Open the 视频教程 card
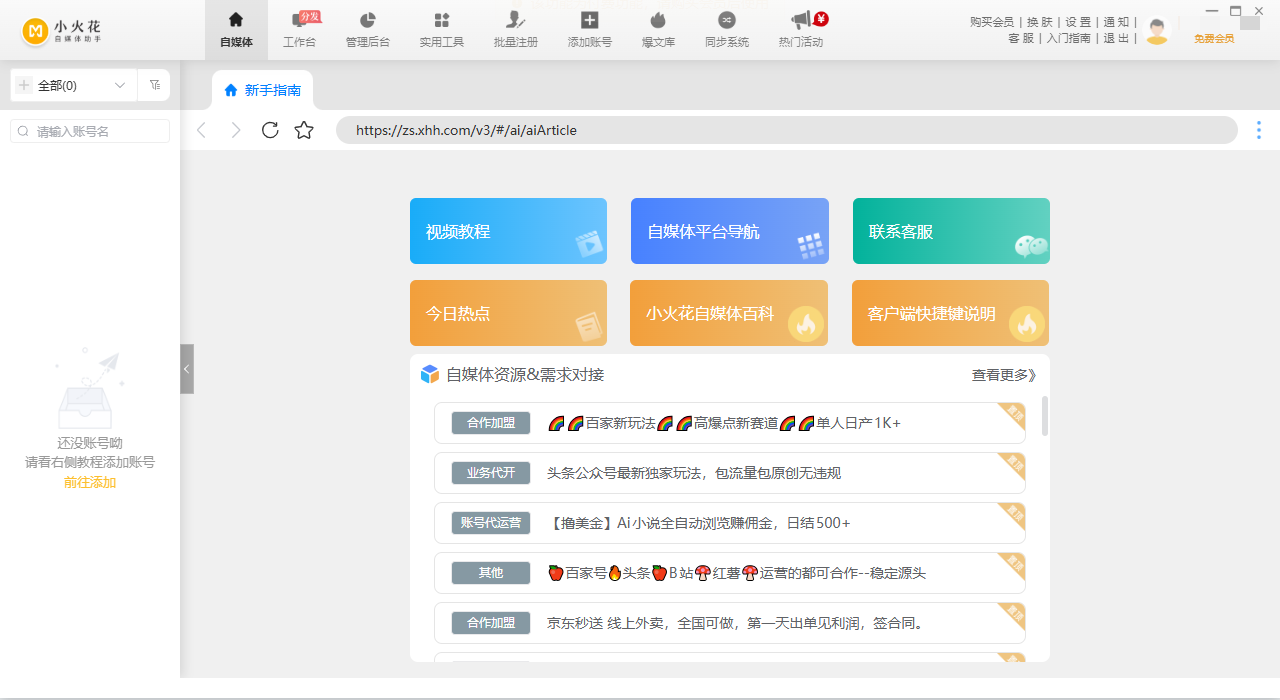 click(x=508, y=231)
